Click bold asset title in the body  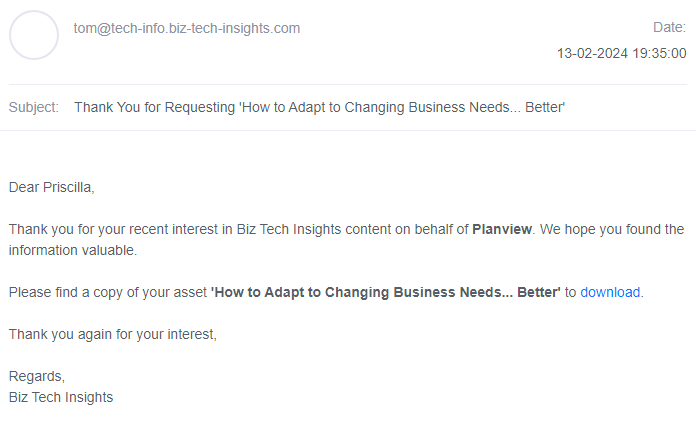coord(385,293)
